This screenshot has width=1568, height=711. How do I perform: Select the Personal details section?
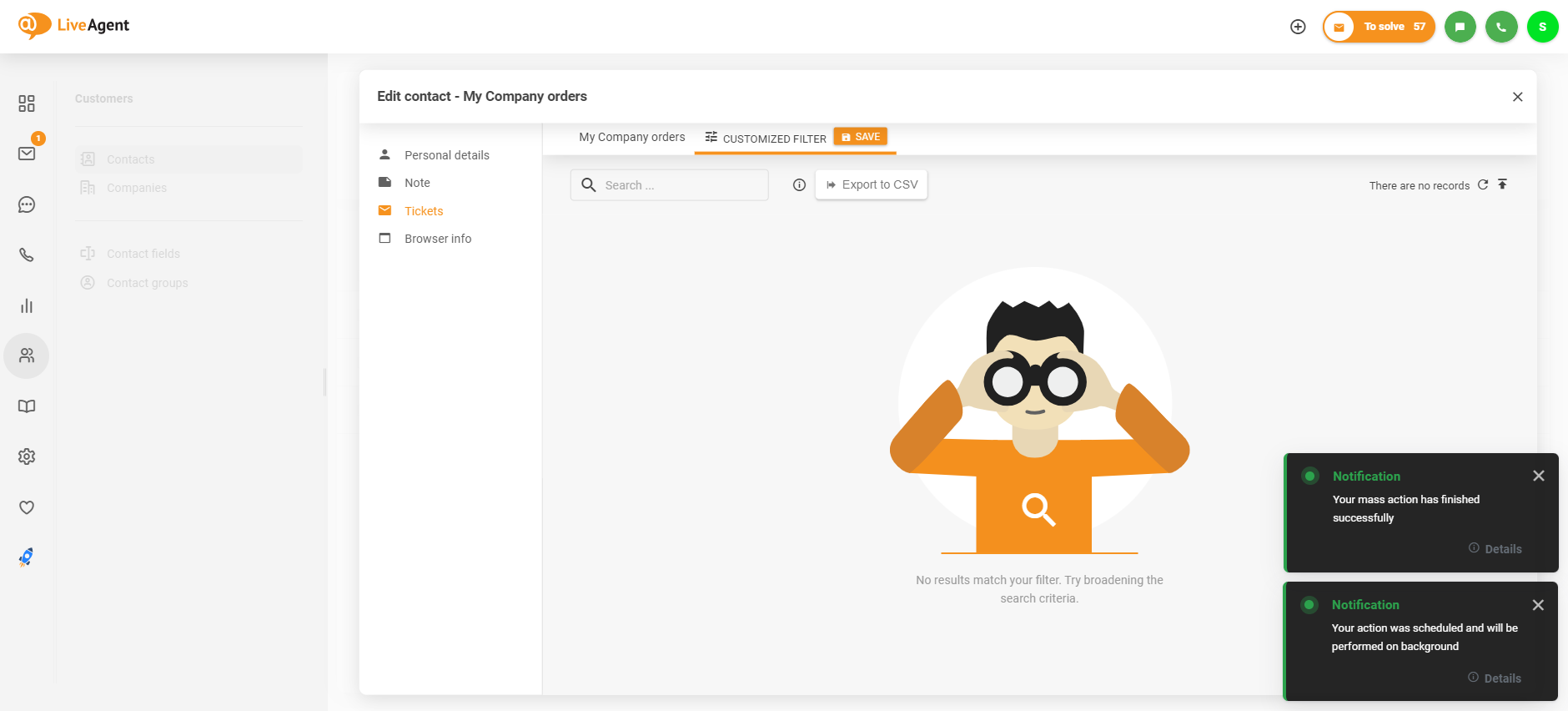(446, 155)
